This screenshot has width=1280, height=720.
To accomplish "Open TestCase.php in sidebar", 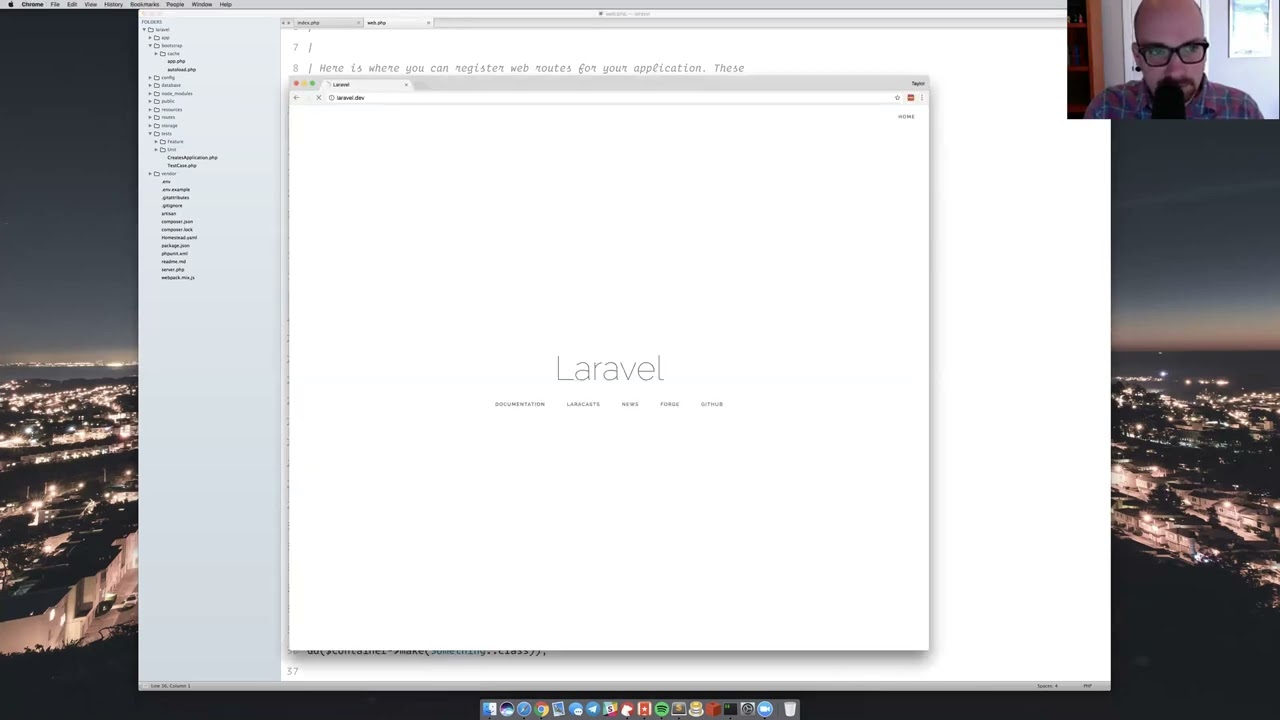I will [182, 166].
